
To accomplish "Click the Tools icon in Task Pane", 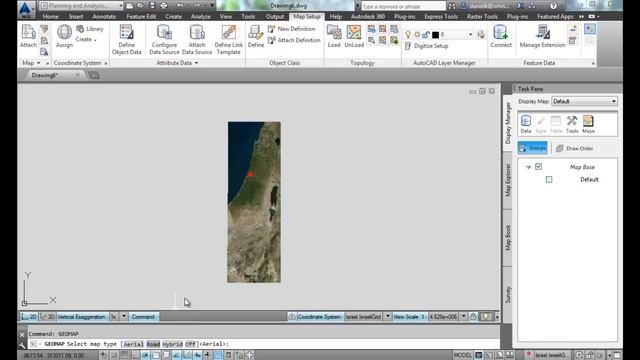I will tap(572, 124).
